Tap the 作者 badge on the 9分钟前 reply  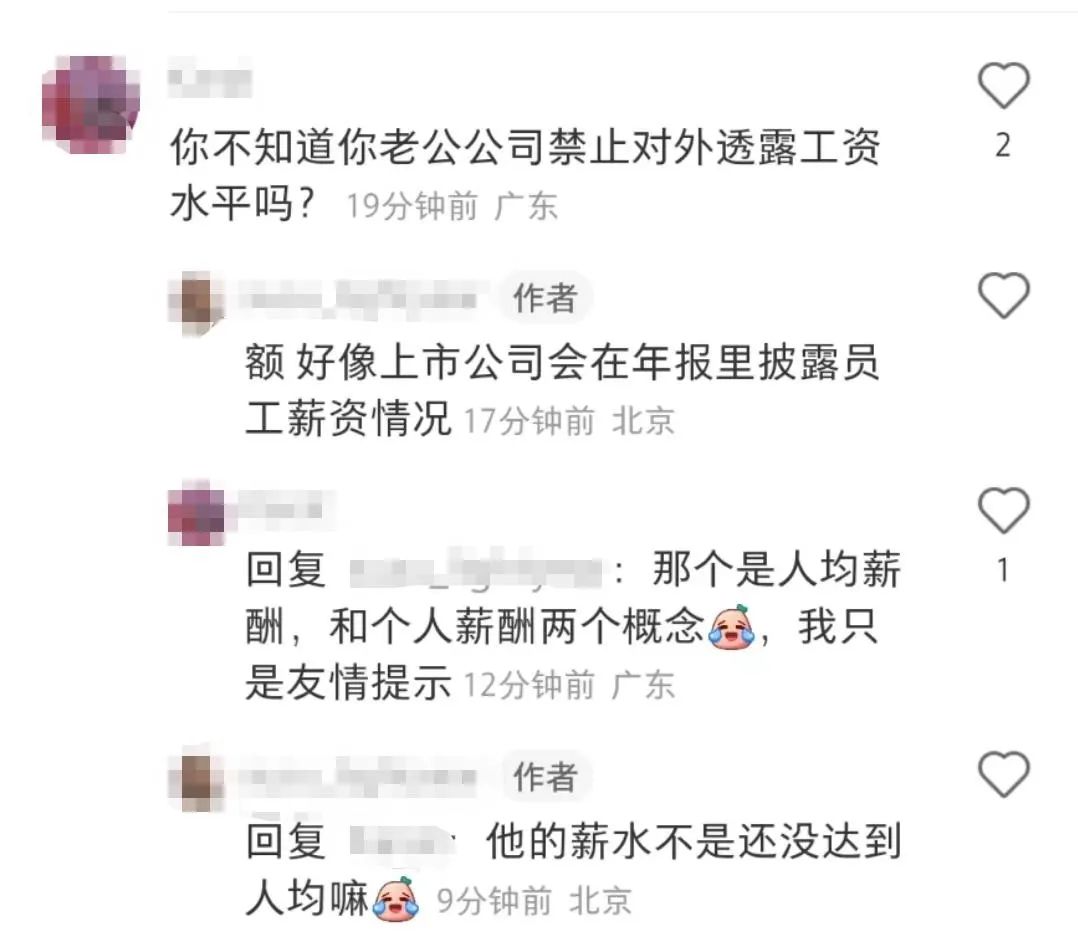pos(545,777)
